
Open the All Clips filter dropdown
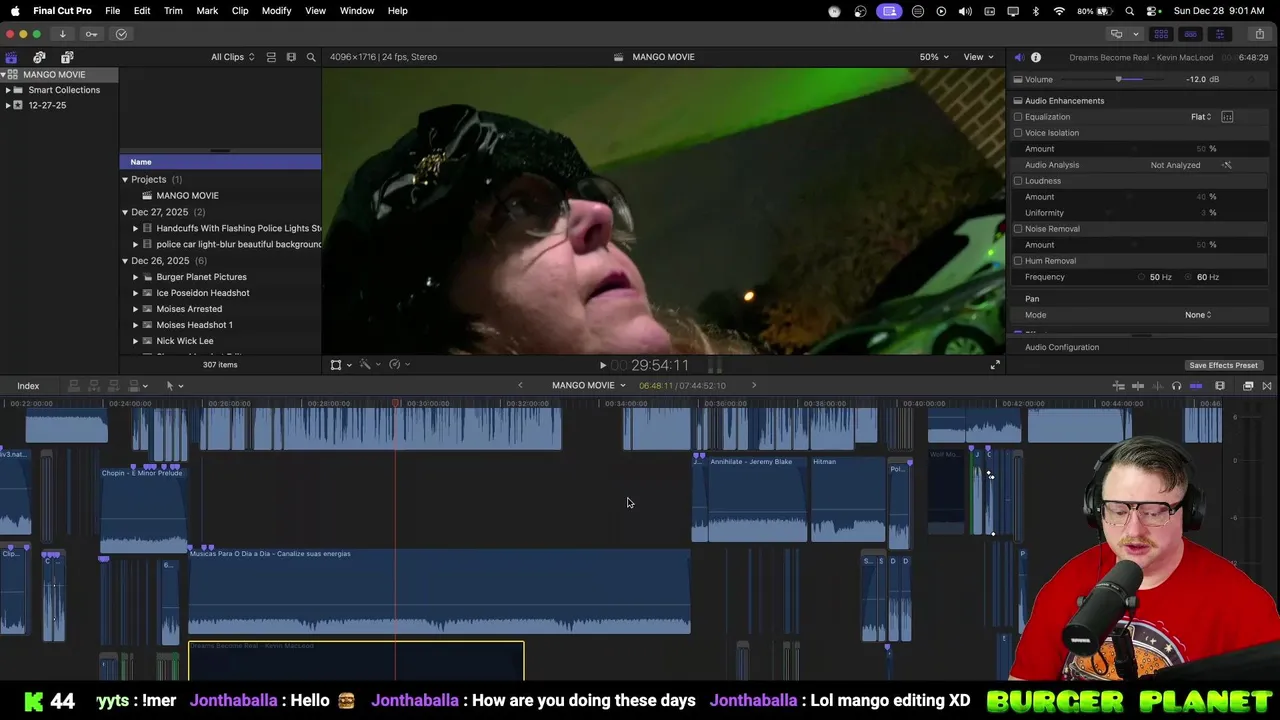point(232,57)
